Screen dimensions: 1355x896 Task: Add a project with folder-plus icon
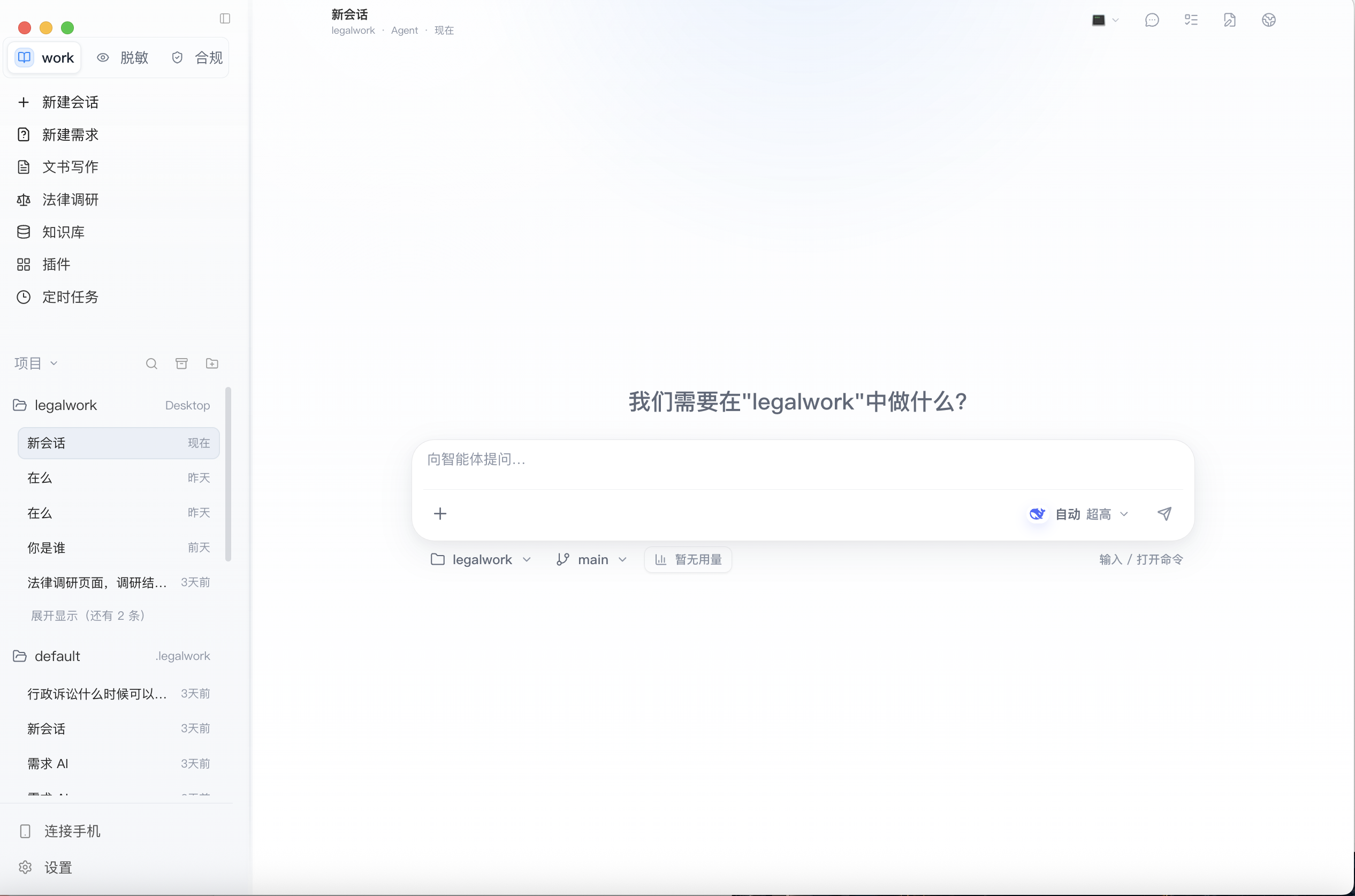[x=212, y=364]
